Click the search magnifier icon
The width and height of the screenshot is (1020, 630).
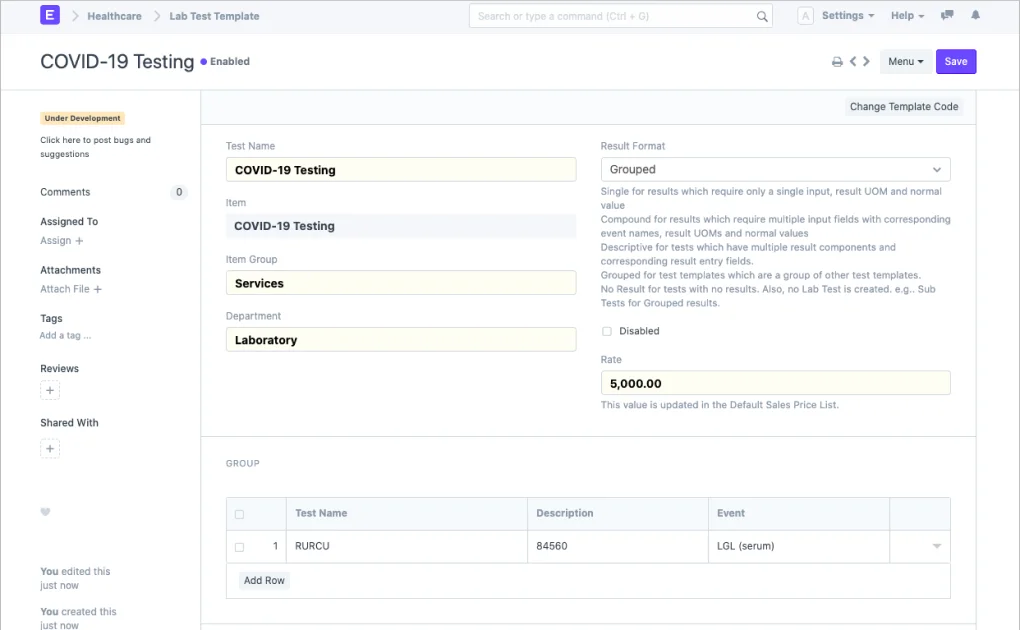[762, 16]
